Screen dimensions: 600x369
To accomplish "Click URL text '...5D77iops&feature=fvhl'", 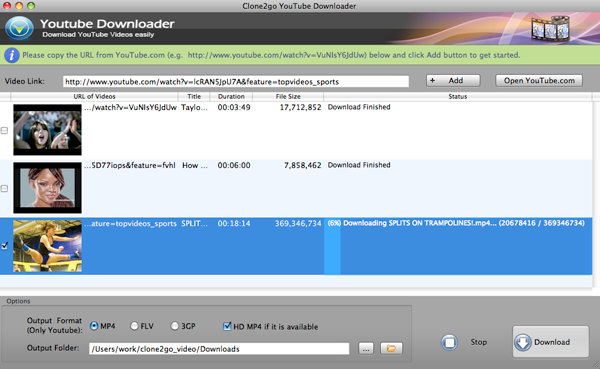I will point(130,165).
